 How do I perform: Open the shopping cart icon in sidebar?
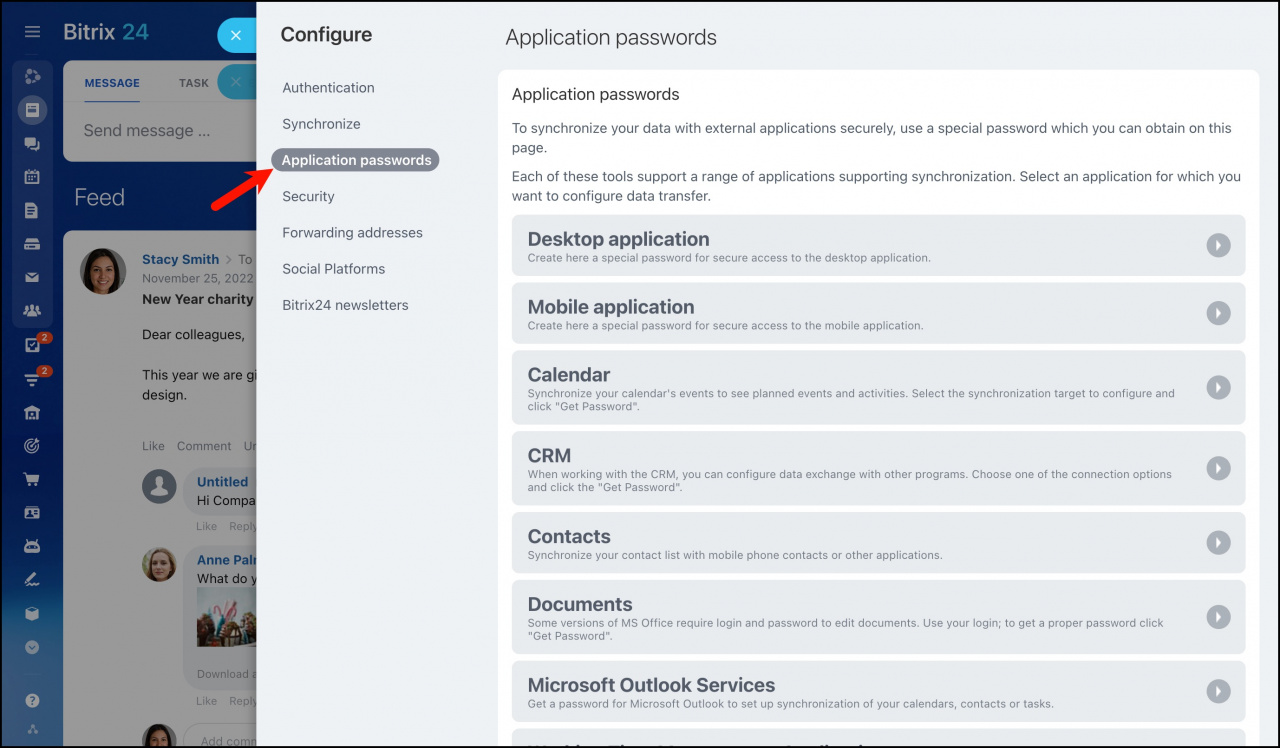[32, 479]
